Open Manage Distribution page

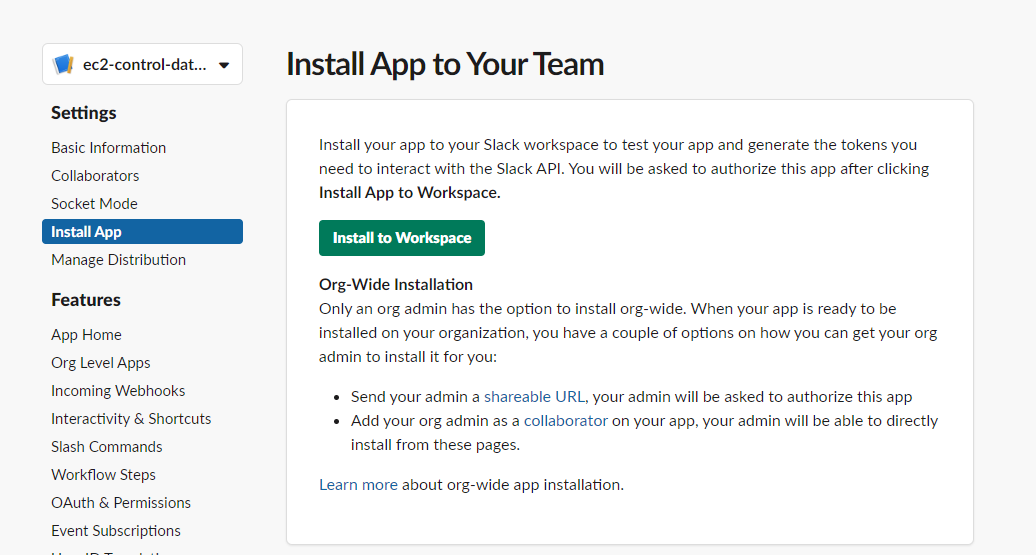[x=118, y=260]
